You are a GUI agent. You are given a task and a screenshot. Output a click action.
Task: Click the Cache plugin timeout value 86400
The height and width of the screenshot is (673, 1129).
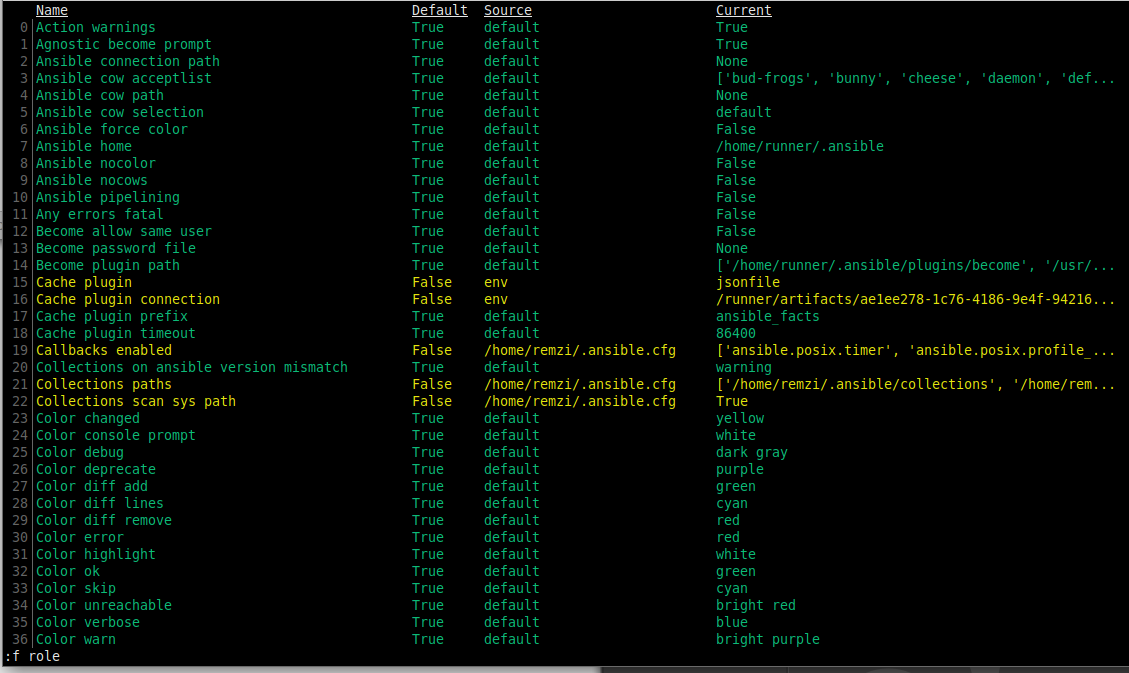735,333
